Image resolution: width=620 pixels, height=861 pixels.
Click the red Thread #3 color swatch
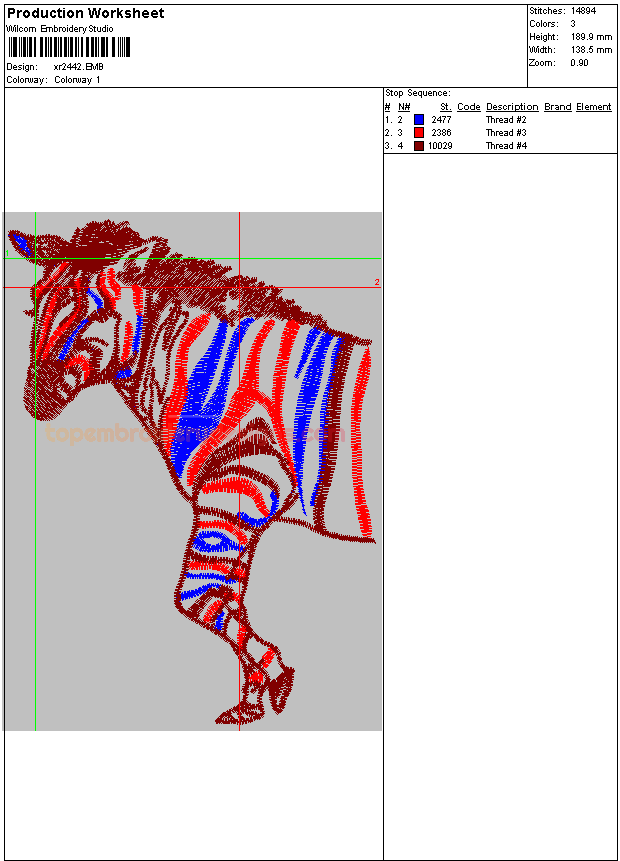coord(419,133)
